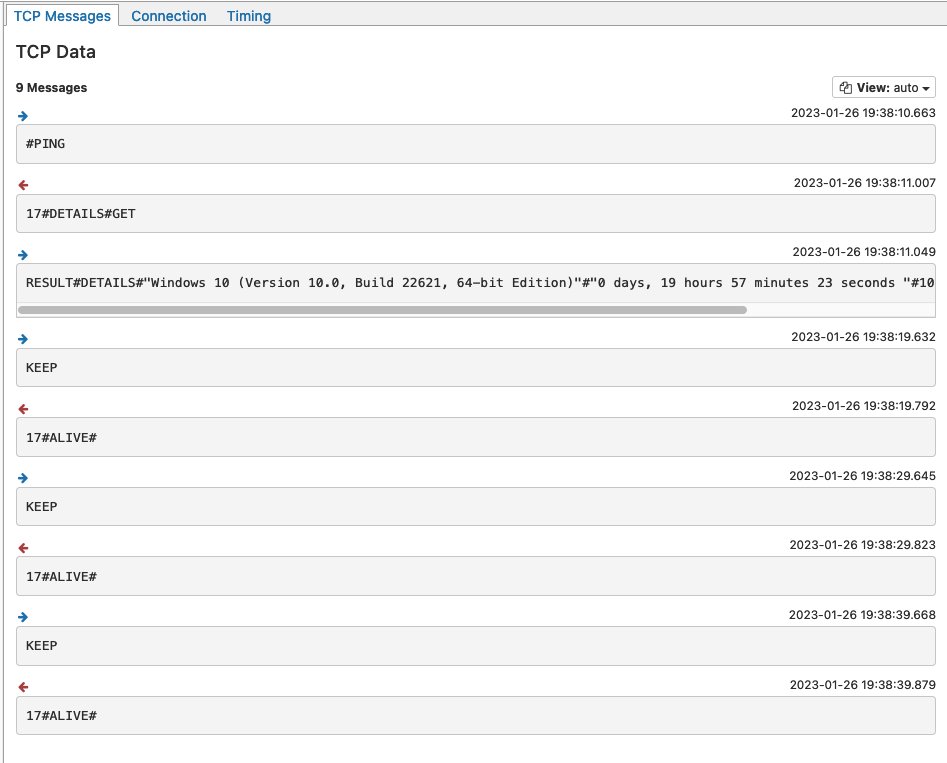The height and width of the screenshot is (763, 947).
Task: Select the #PING message text
Action: [x=45, y=144]
